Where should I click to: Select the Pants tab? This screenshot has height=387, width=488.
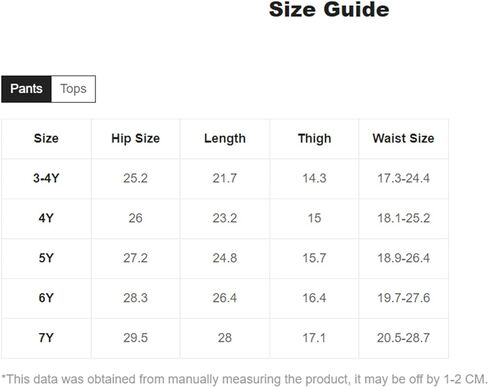[26, 89]
